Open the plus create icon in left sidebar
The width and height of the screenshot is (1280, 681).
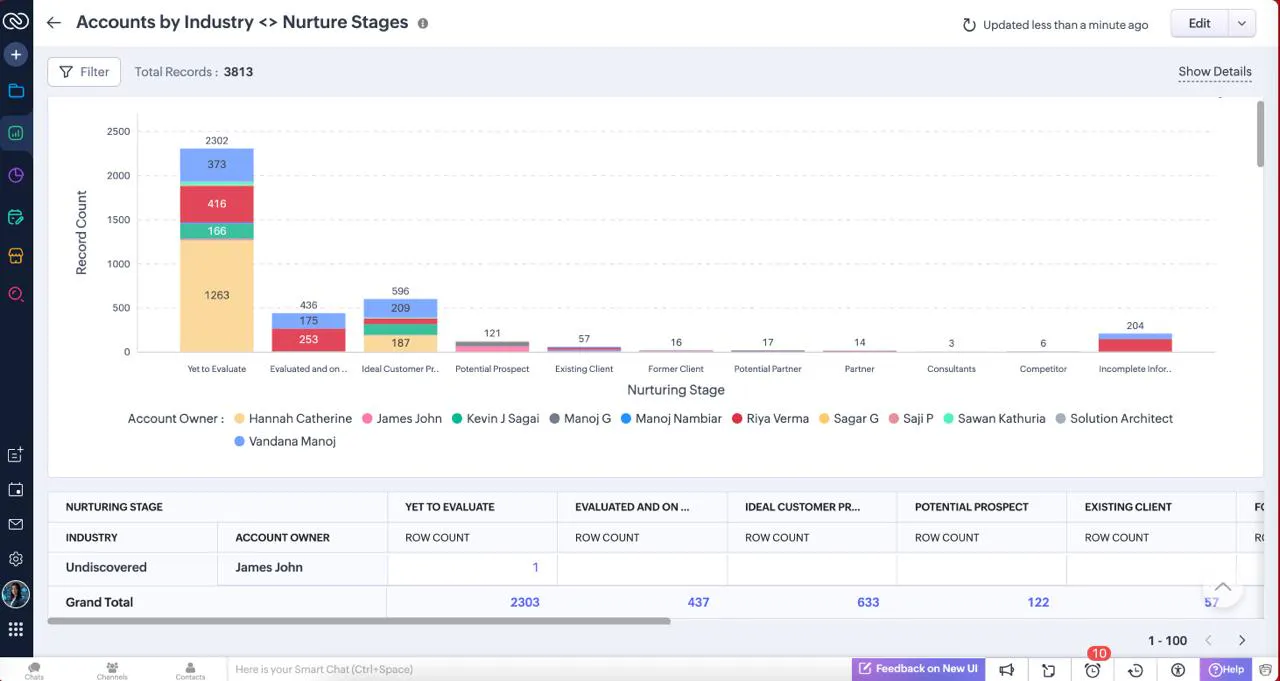pyautogui.click(x=16, y=54)
